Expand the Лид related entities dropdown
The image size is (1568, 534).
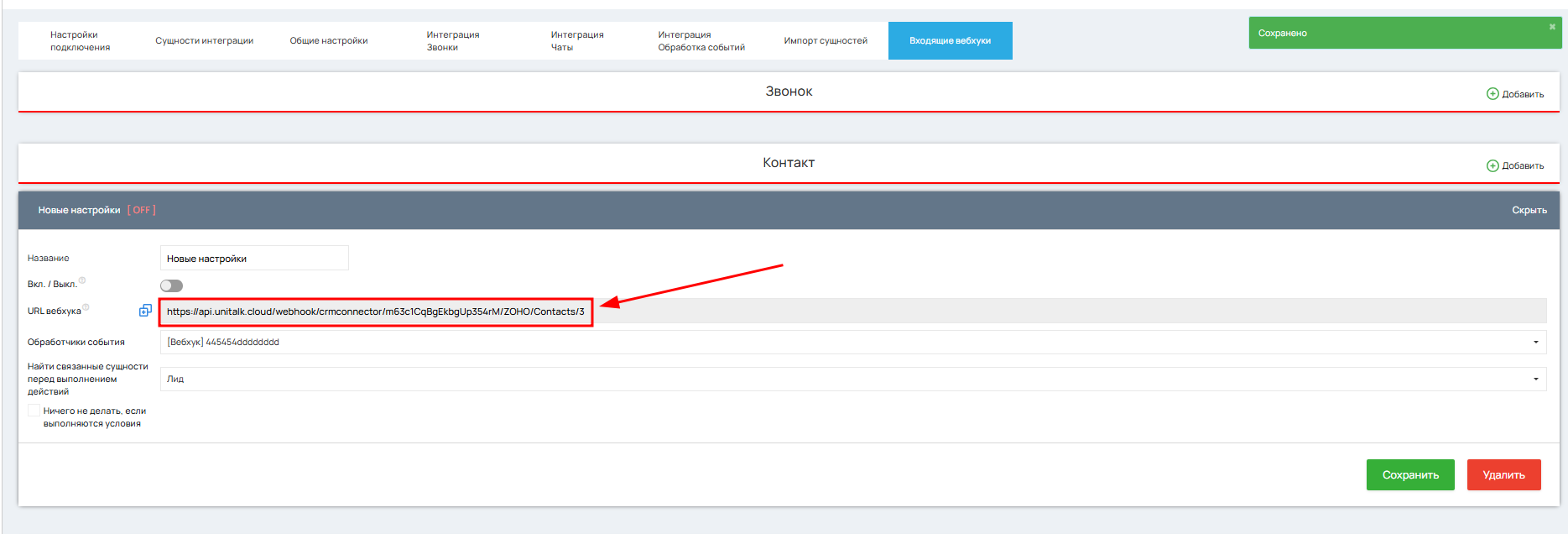853,379
